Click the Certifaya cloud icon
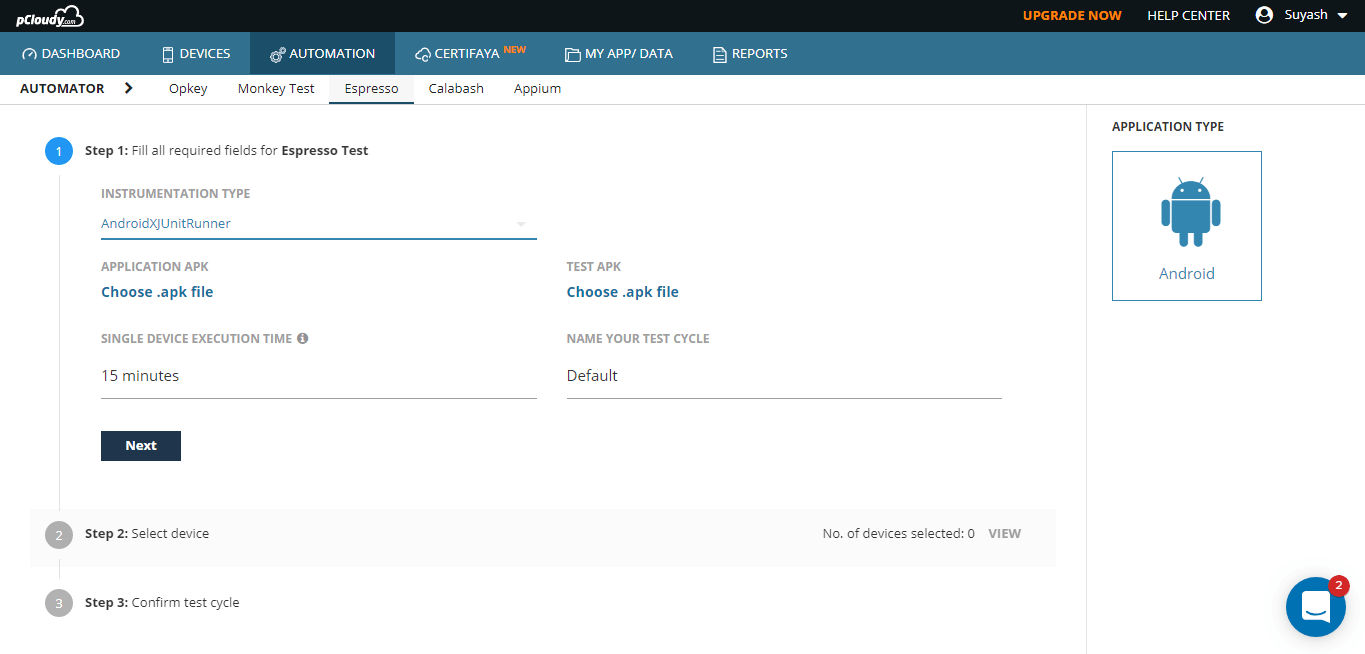Screen dimensions: 1365x654 pos(423,54)
